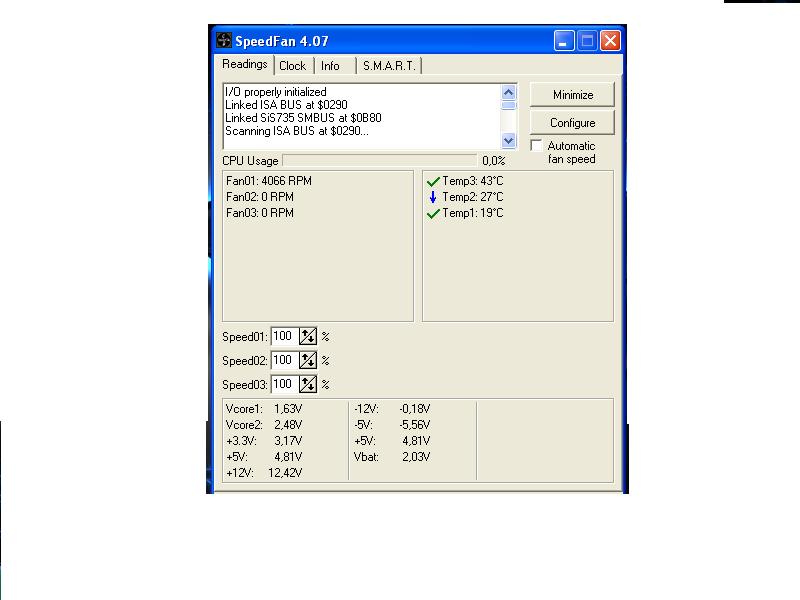Click Vcore1 1,63V voltage reading
Viewport: 800px width, 600px height.
pyautogui.click(x=264, y=409)
